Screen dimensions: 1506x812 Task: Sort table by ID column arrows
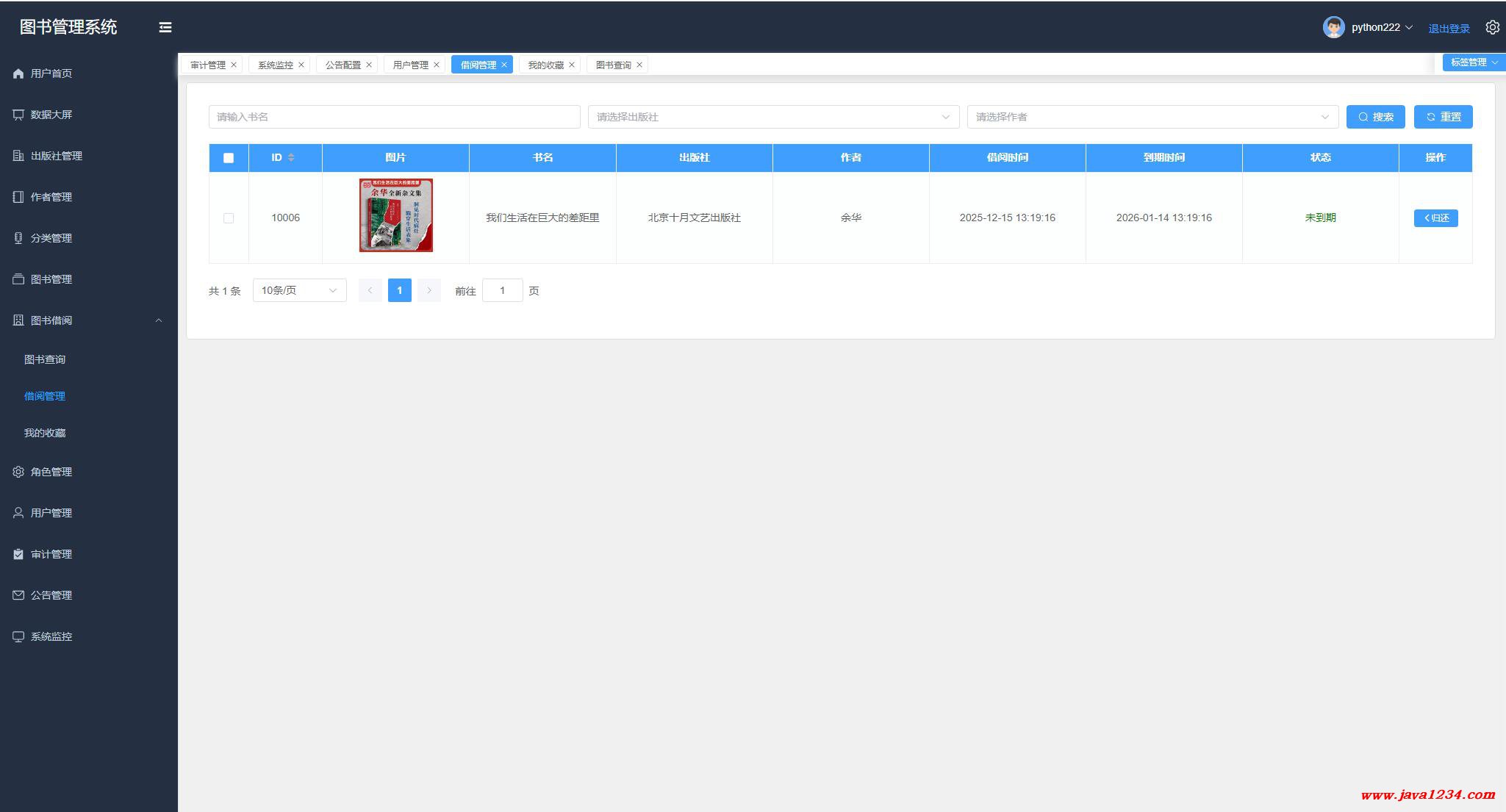click(291, 157)
